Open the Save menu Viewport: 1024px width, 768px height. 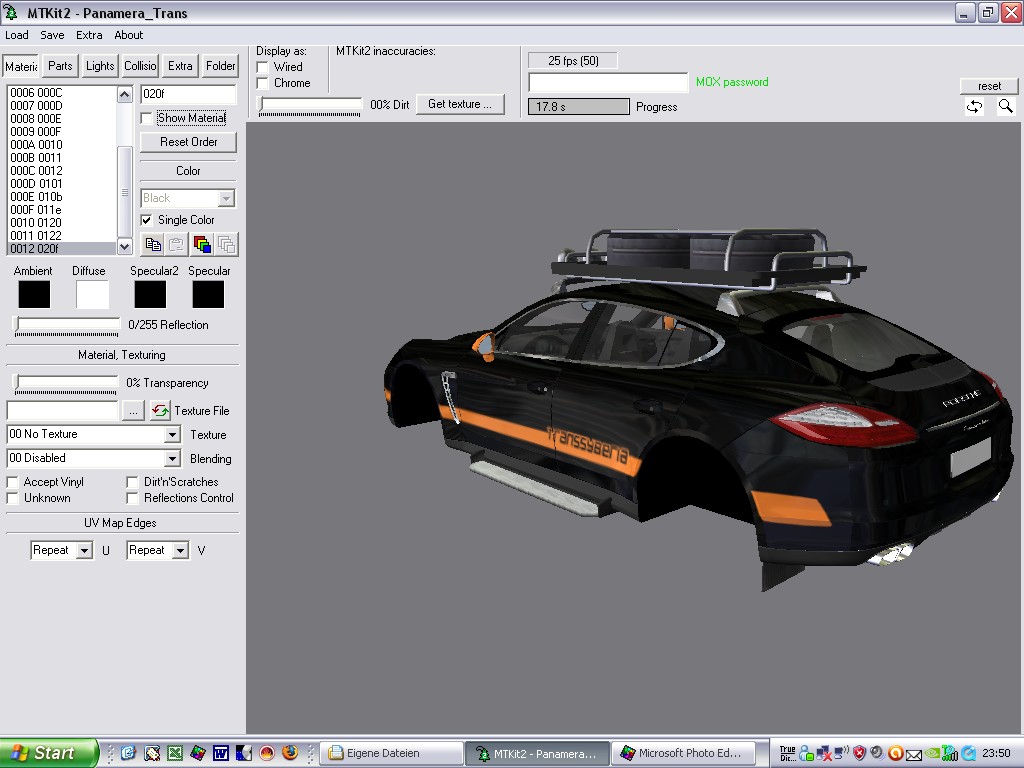click(52, 35)
